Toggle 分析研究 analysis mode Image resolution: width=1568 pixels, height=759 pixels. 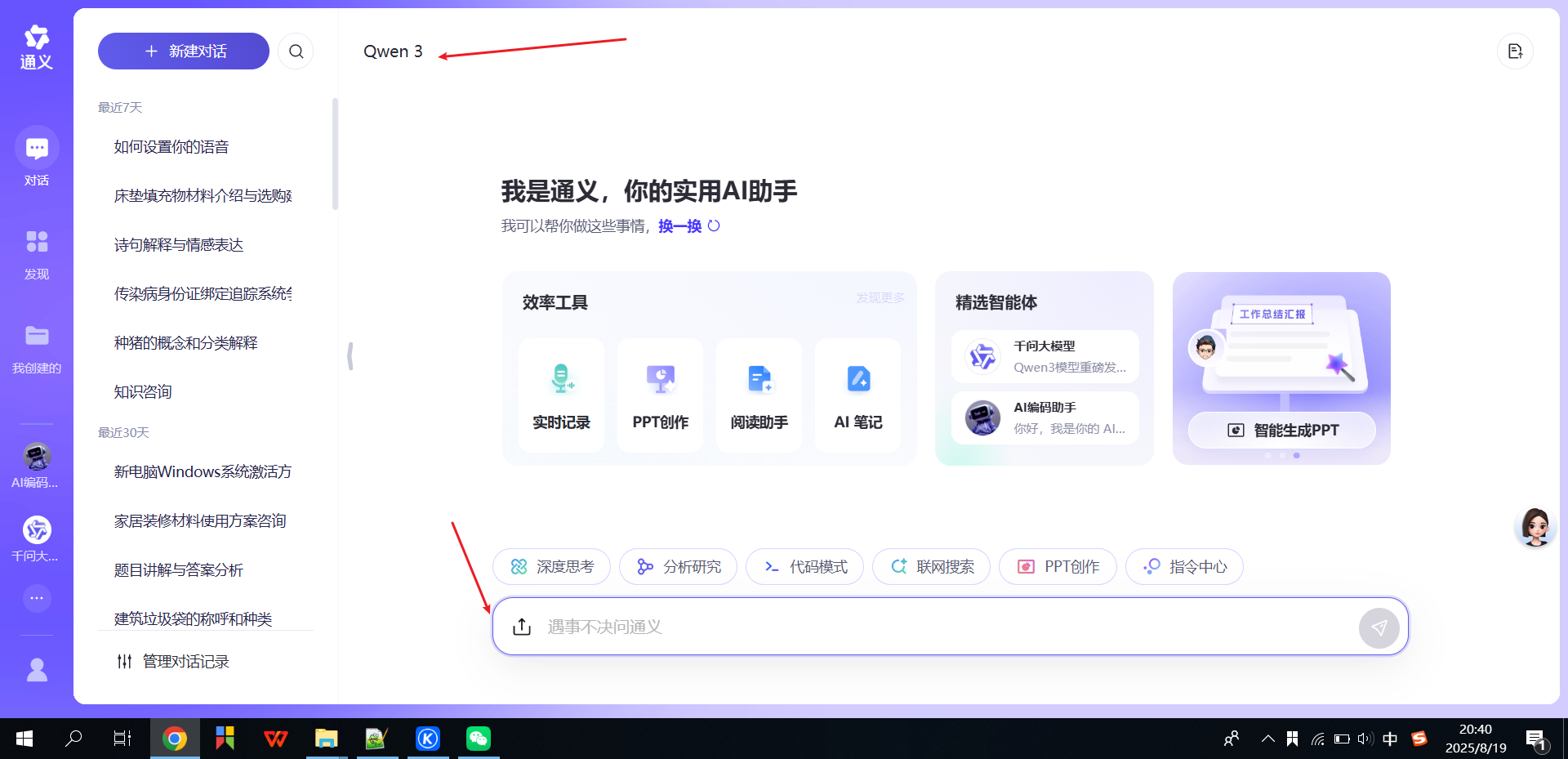tap(678, 567)
